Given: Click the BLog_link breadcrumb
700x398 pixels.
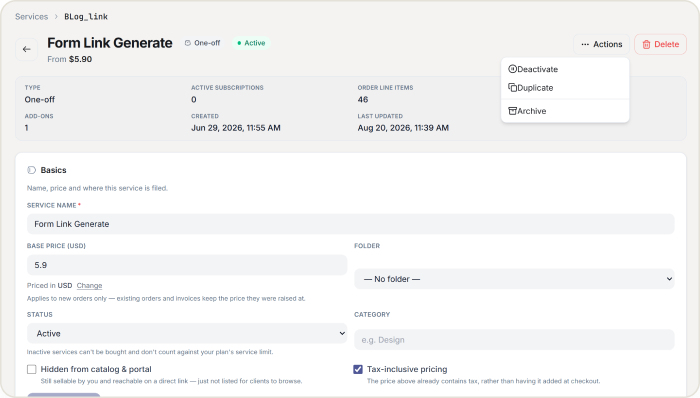Looking at the screenshot, I should pos(86,17).
